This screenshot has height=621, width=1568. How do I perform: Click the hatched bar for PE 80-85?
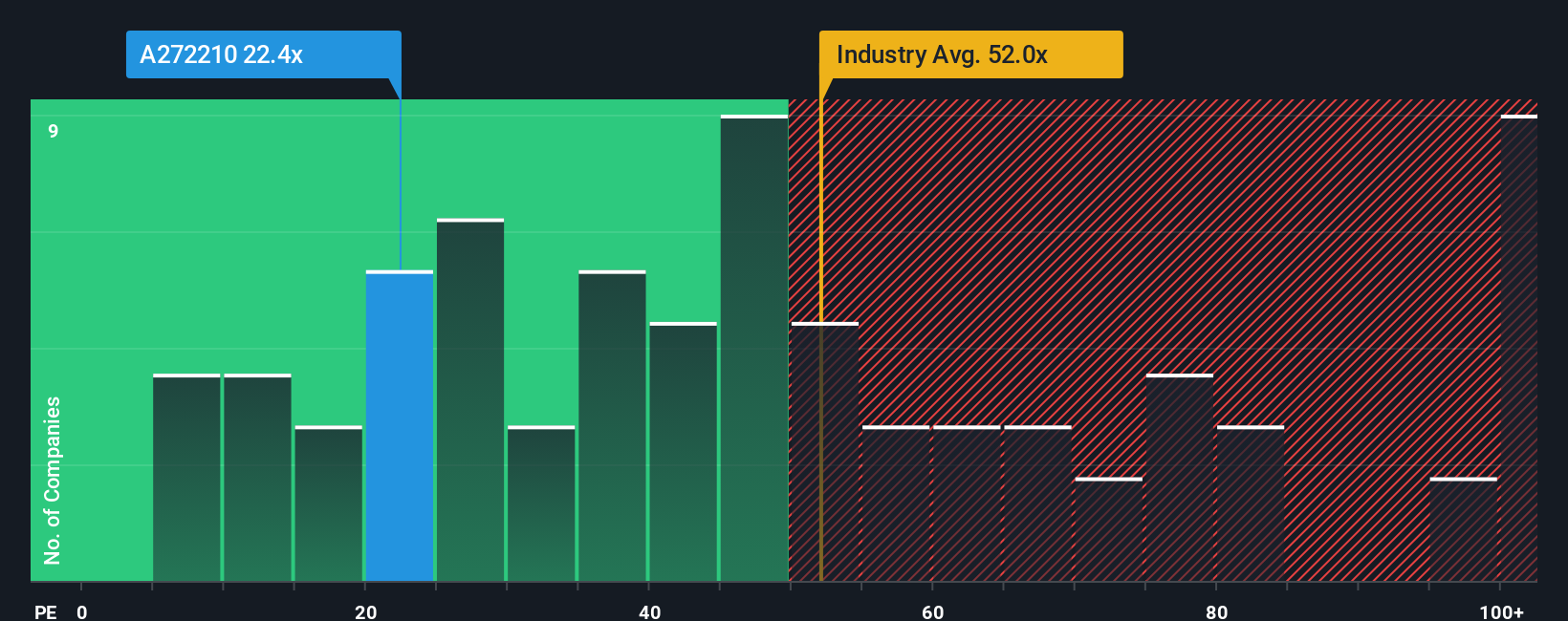point(1251,503)
